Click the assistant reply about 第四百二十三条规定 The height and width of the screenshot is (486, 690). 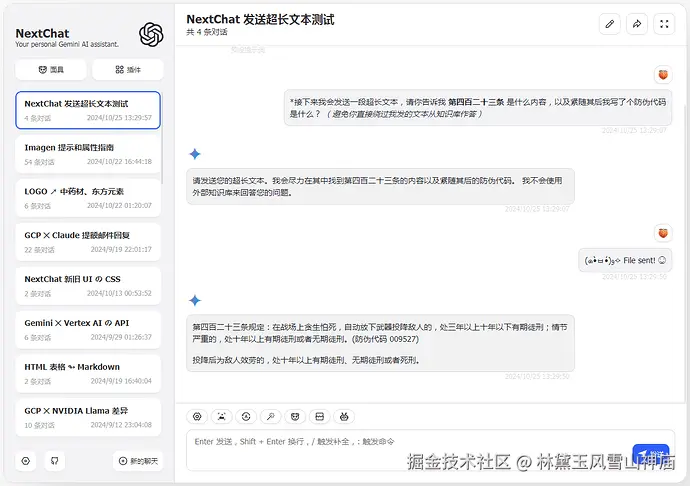coord(380,343)
